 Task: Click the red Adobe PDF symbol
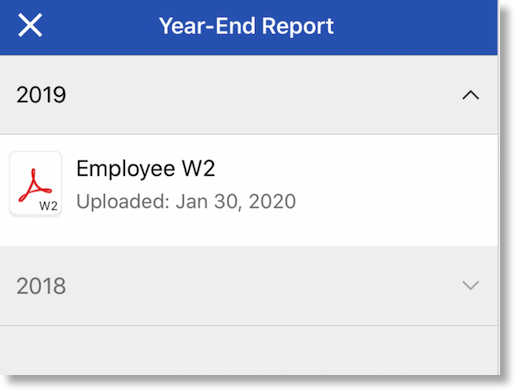[x=35, y=185]
